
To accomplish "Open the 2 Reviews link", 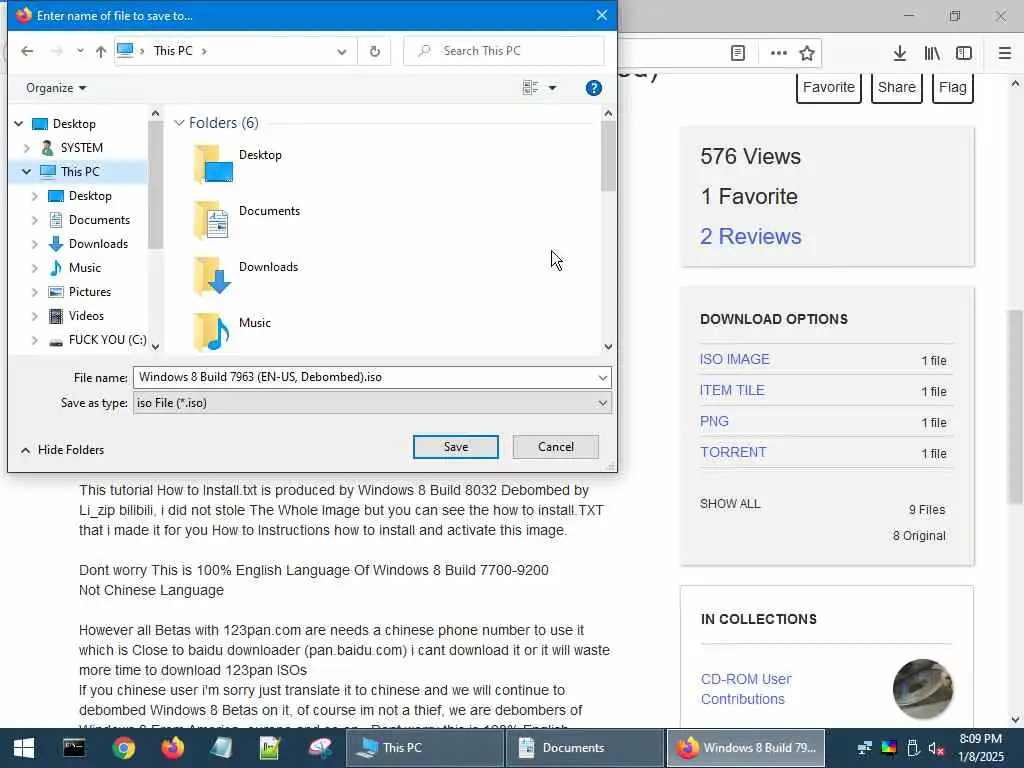I will click(750, 236).
